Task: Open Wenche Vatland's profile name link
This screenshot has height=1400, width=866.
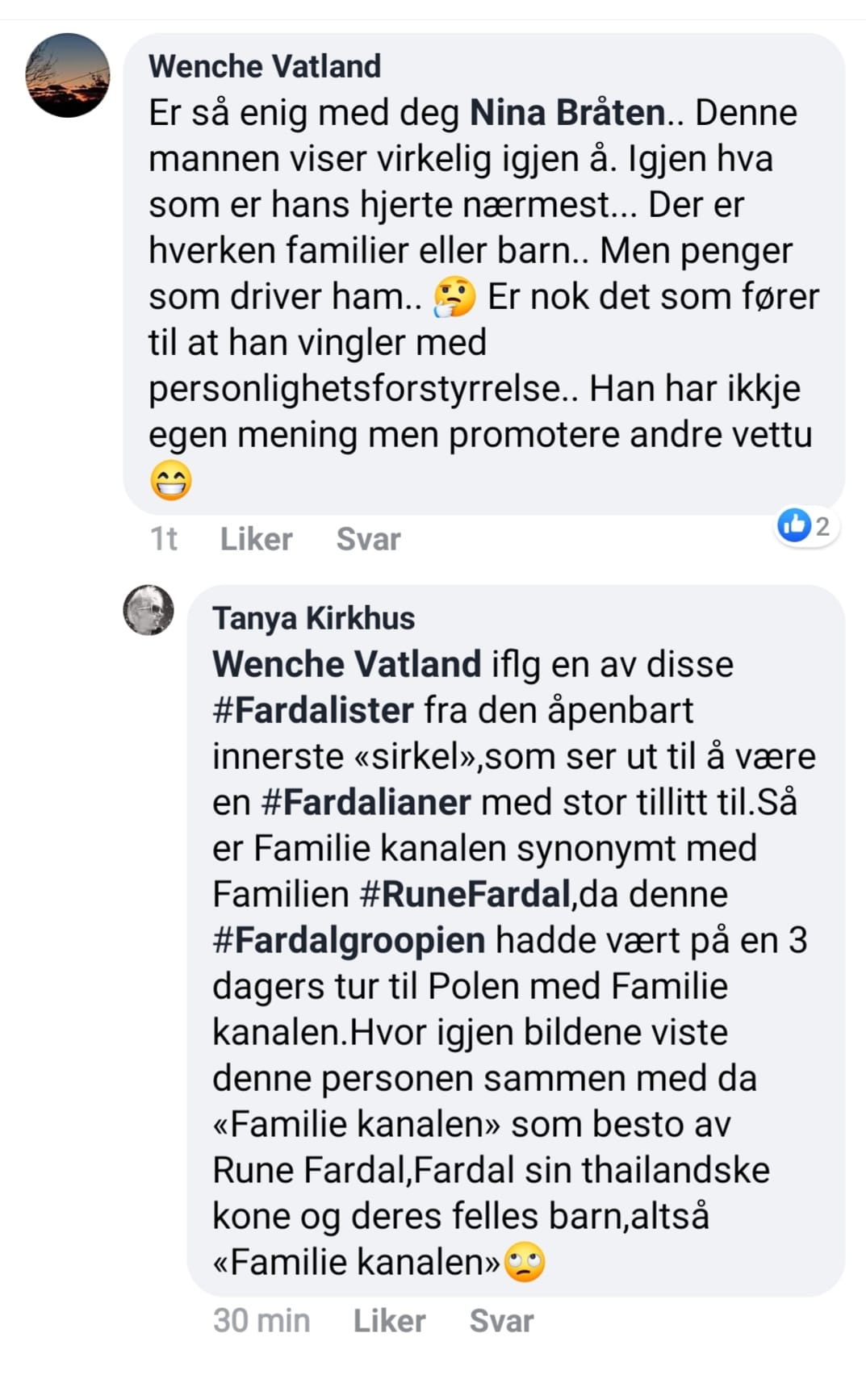Action: click(265, 66)
